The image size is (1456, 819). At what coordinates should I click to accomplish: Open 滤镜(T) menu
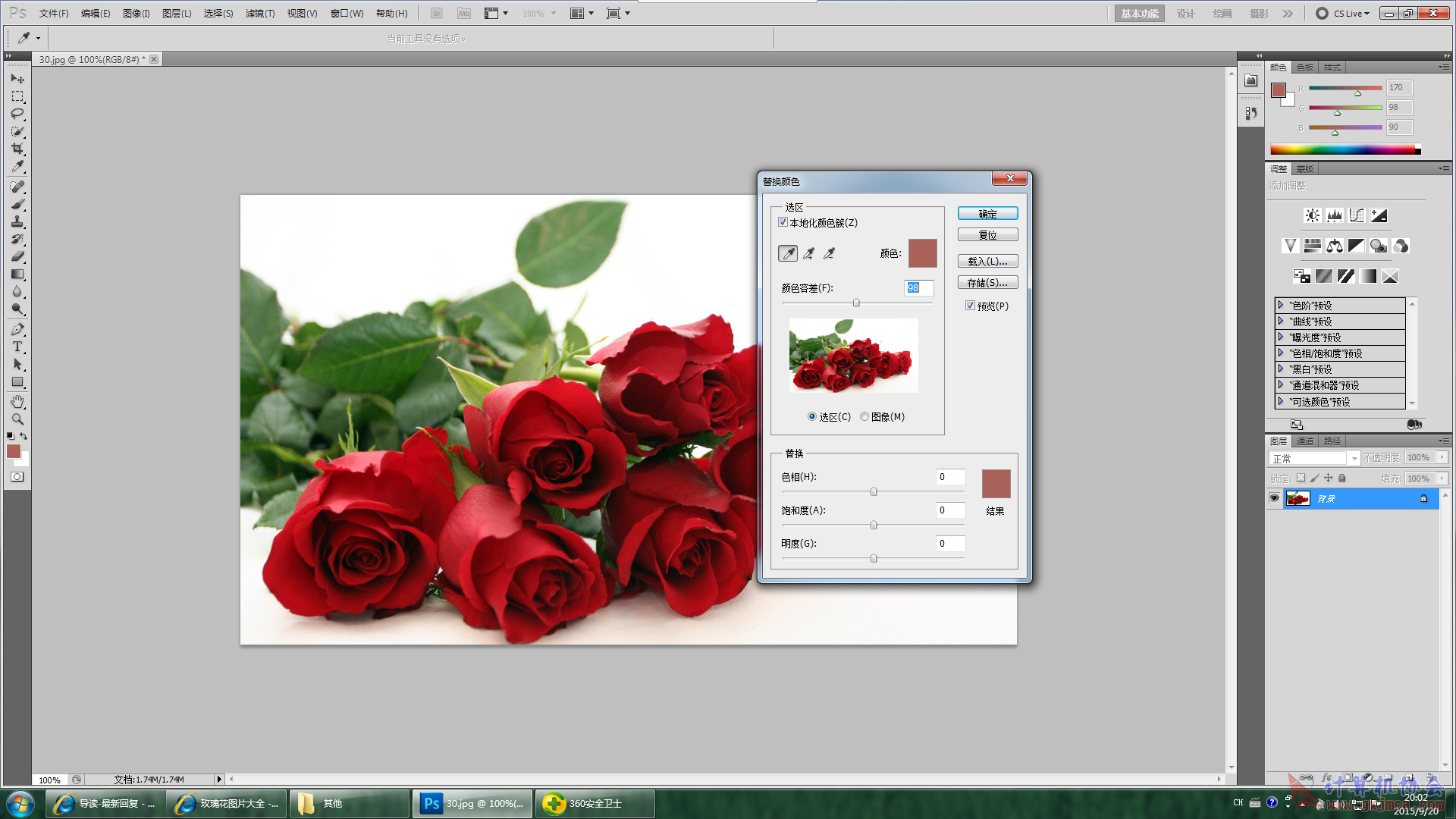tap(260, 13)
